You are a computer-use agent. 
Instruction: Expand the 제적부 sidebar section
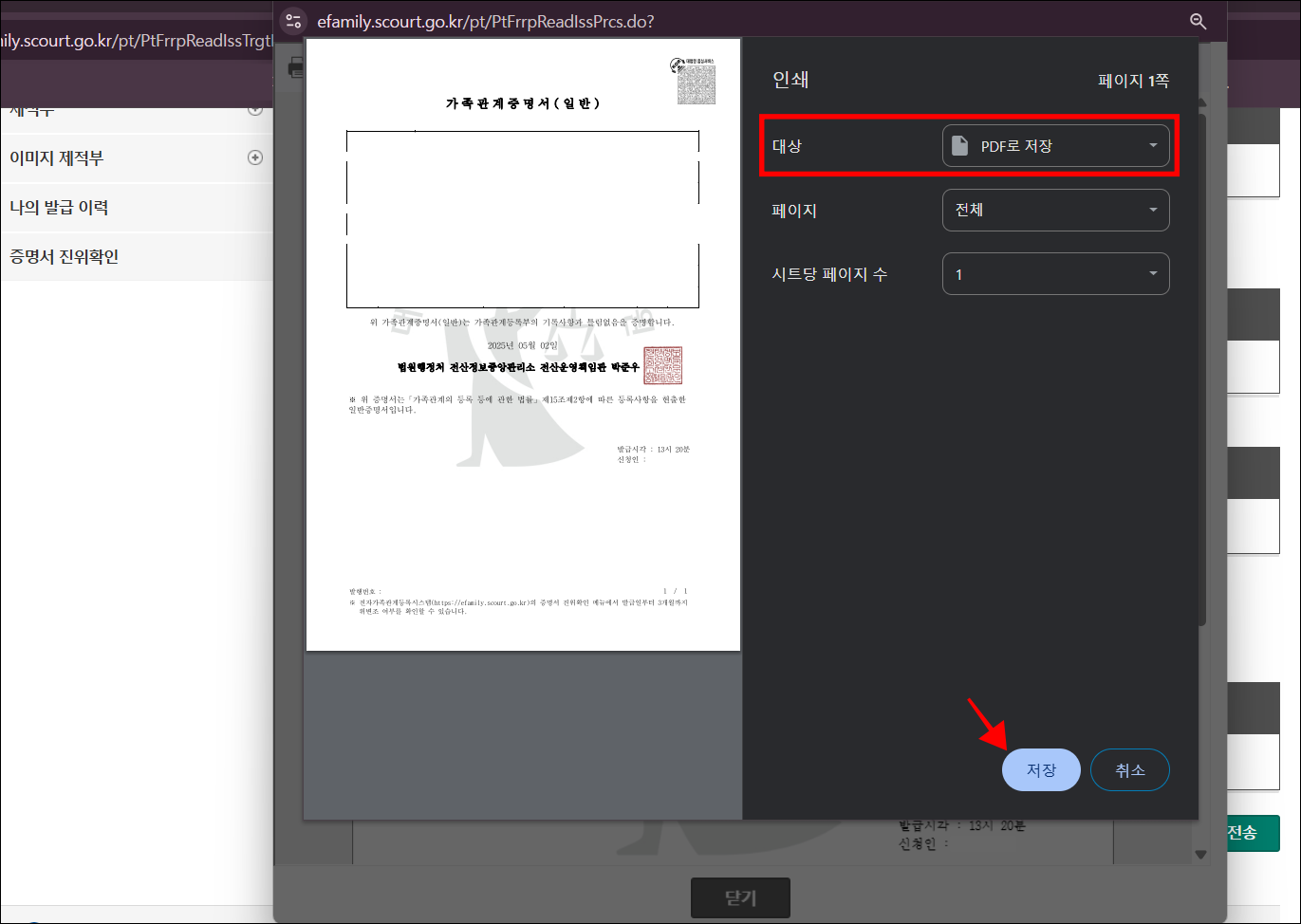coord(254,108)
